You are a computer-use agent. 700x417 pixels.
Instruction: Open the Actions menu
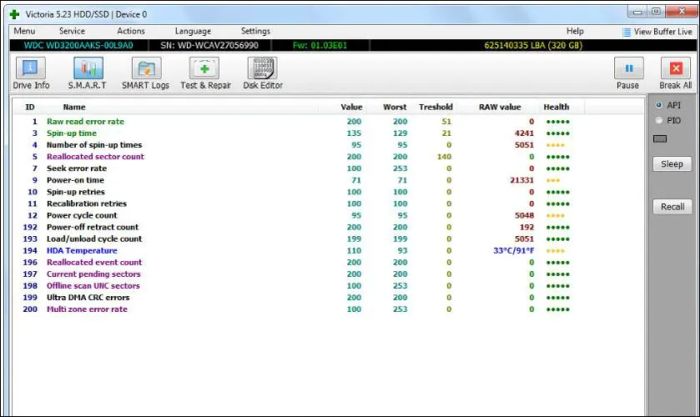tap(131, 31)
